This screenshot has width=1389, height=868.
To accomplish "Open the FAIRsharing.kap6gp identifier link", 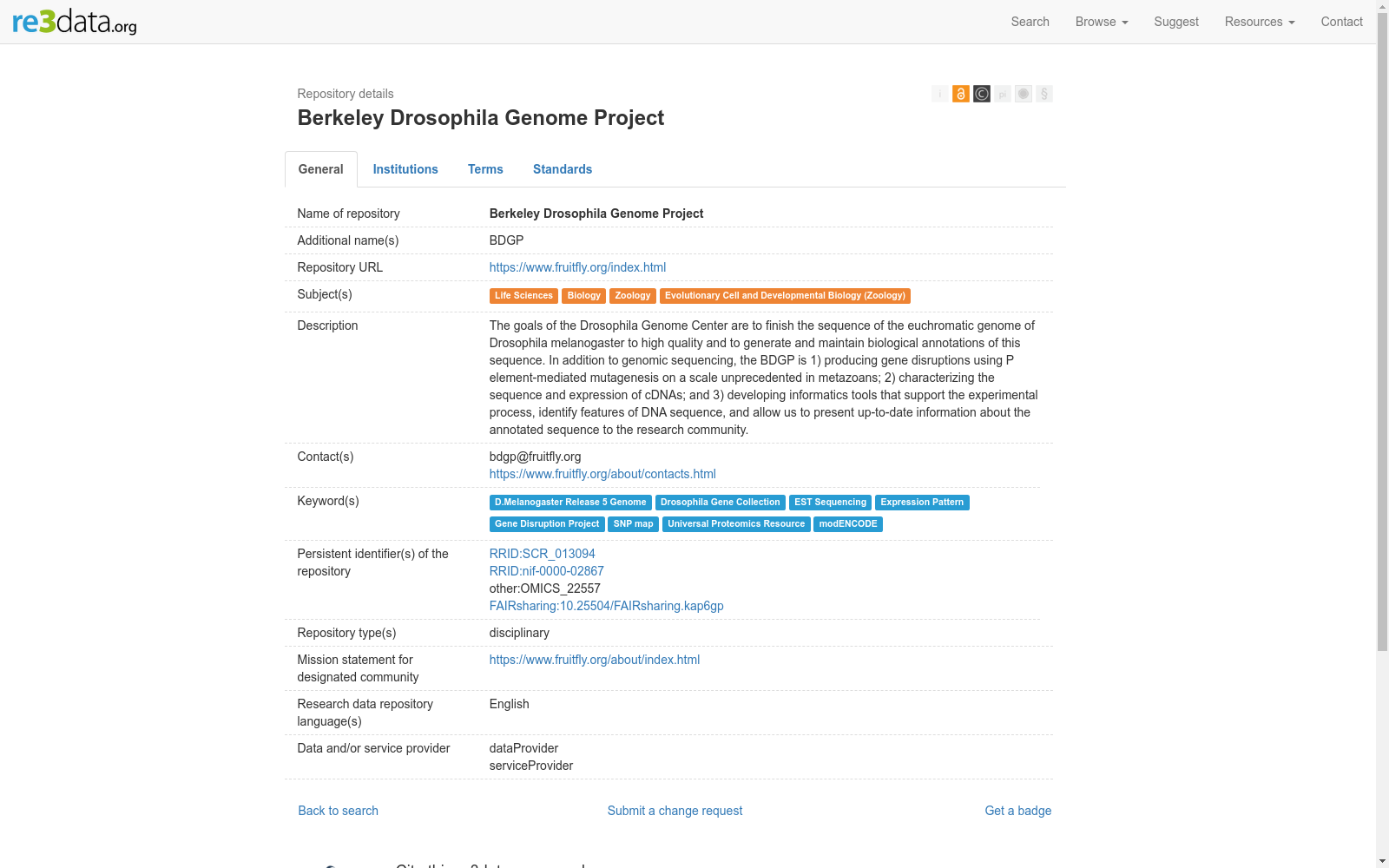I will coord(607,606).
